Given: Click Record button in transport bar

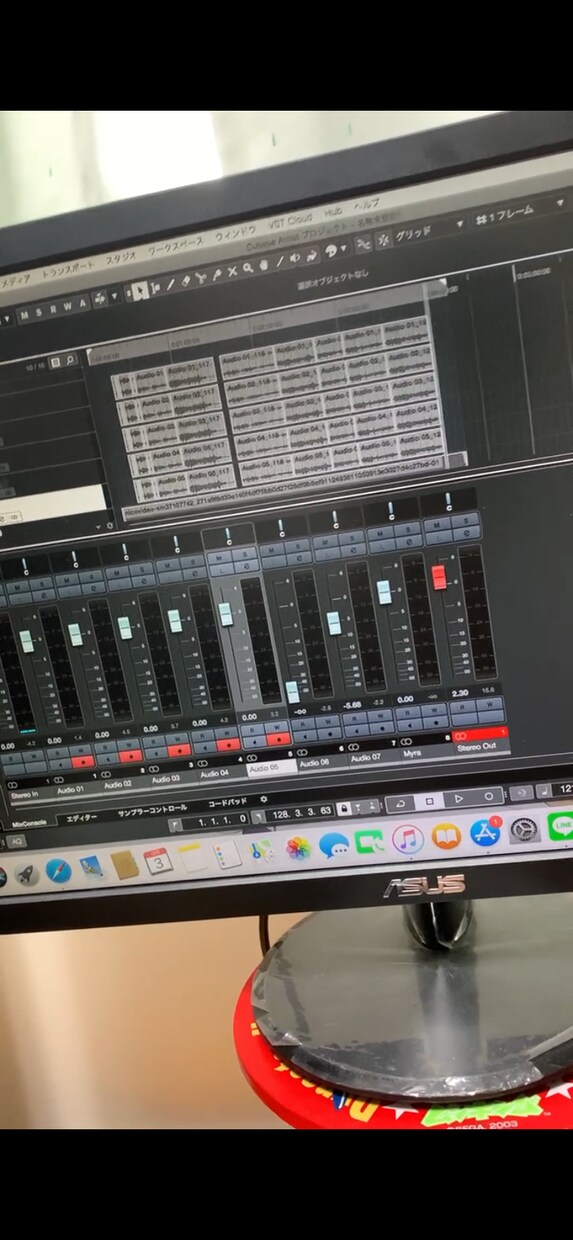Looking at the screenshot, I should (488, 796).
